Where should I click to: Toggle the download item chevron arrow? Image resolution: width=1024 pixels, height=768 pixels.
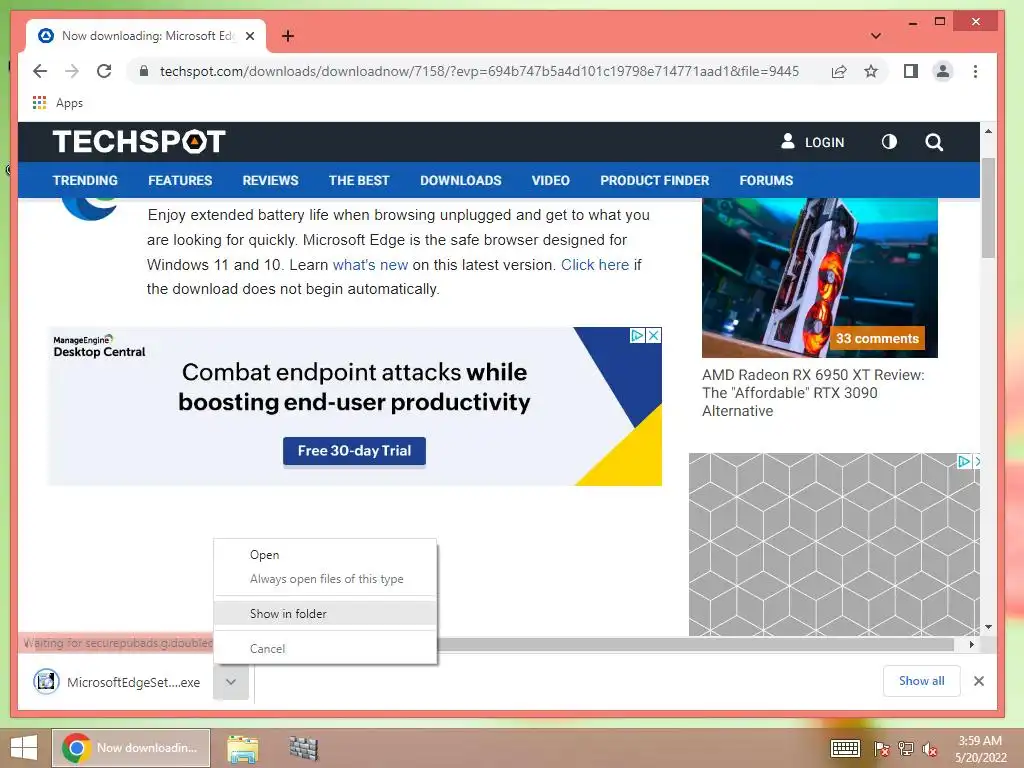pyautogui.click(x=231, y=682)
